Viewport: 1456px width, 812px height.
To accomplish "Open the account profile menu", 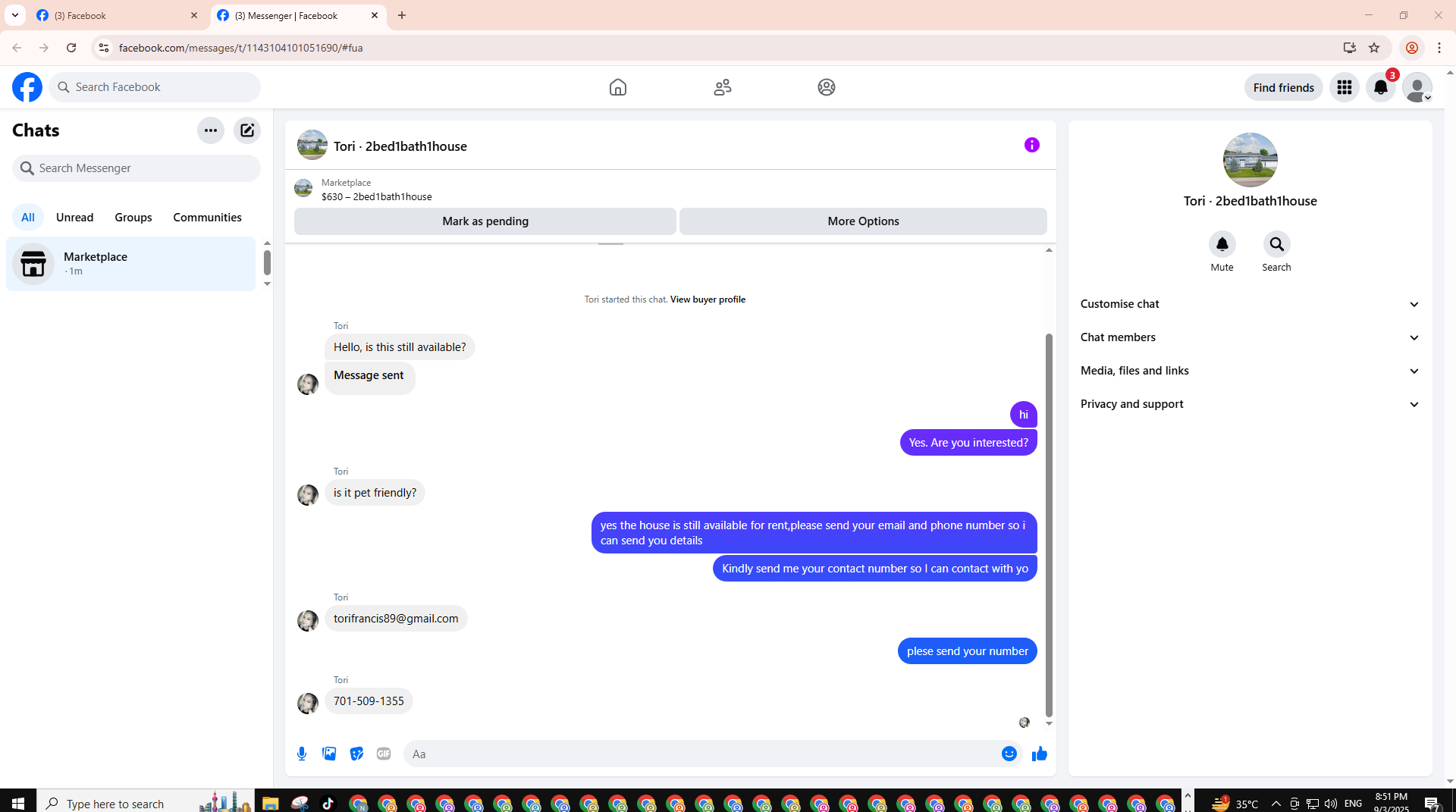I will (1417, 87).
